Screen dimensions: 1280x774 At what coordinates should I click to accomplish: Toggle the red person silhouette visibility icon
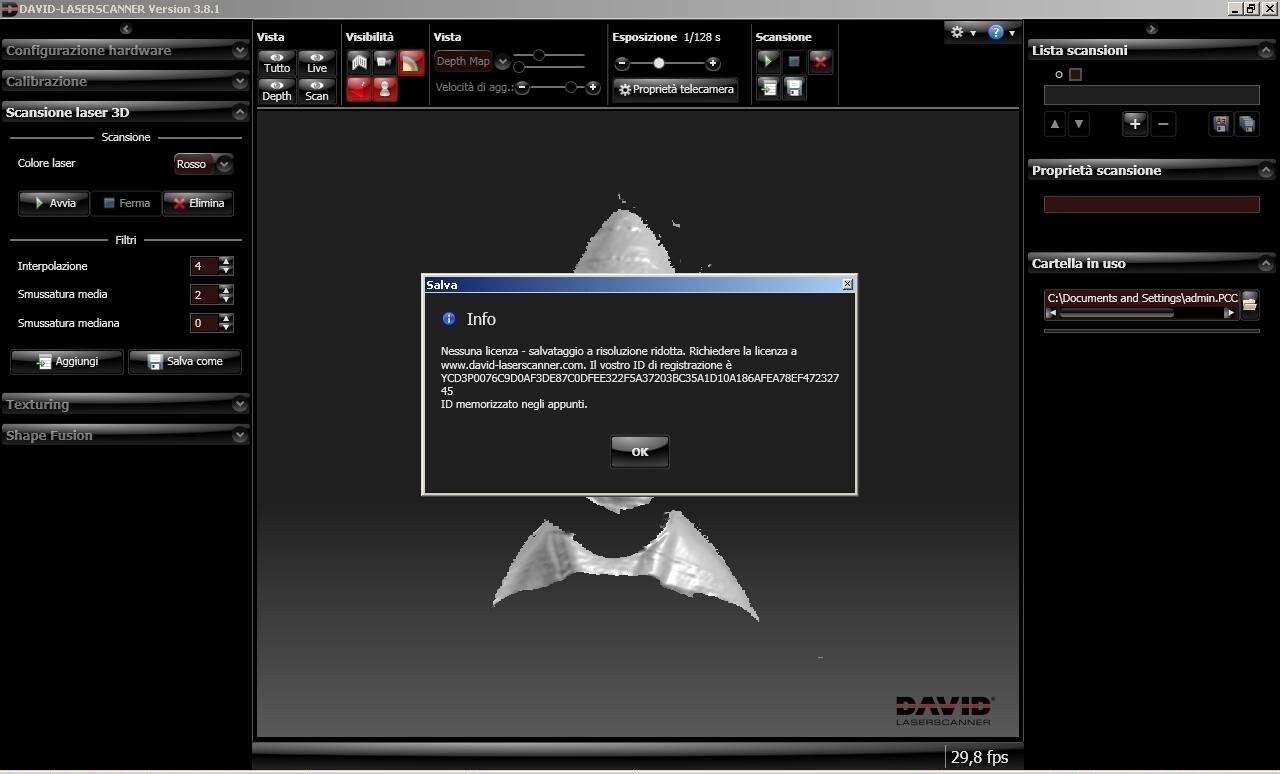385,89
